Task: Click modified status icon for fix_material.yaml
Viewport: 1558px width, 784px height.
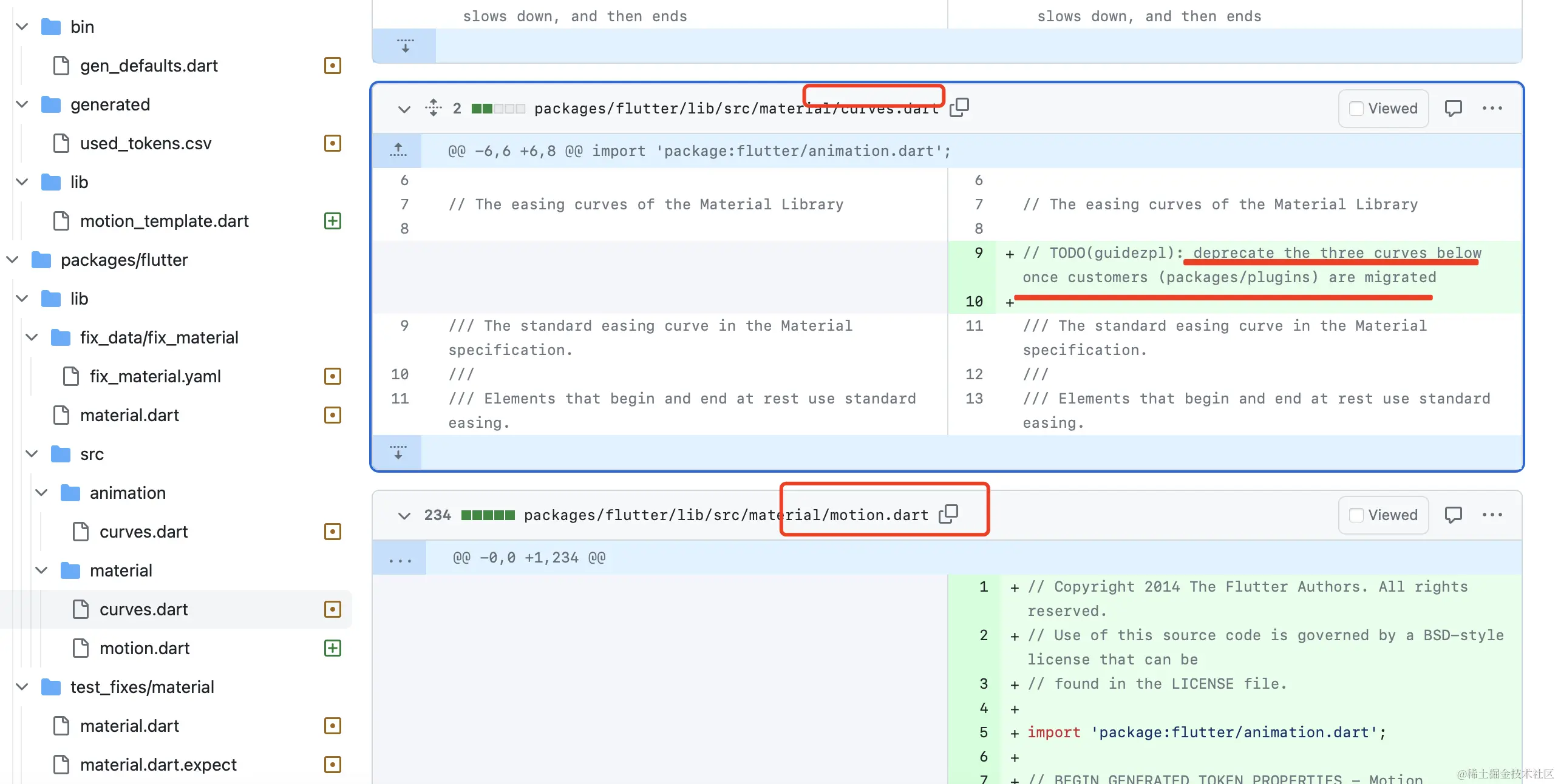Action: click(333, 376)
